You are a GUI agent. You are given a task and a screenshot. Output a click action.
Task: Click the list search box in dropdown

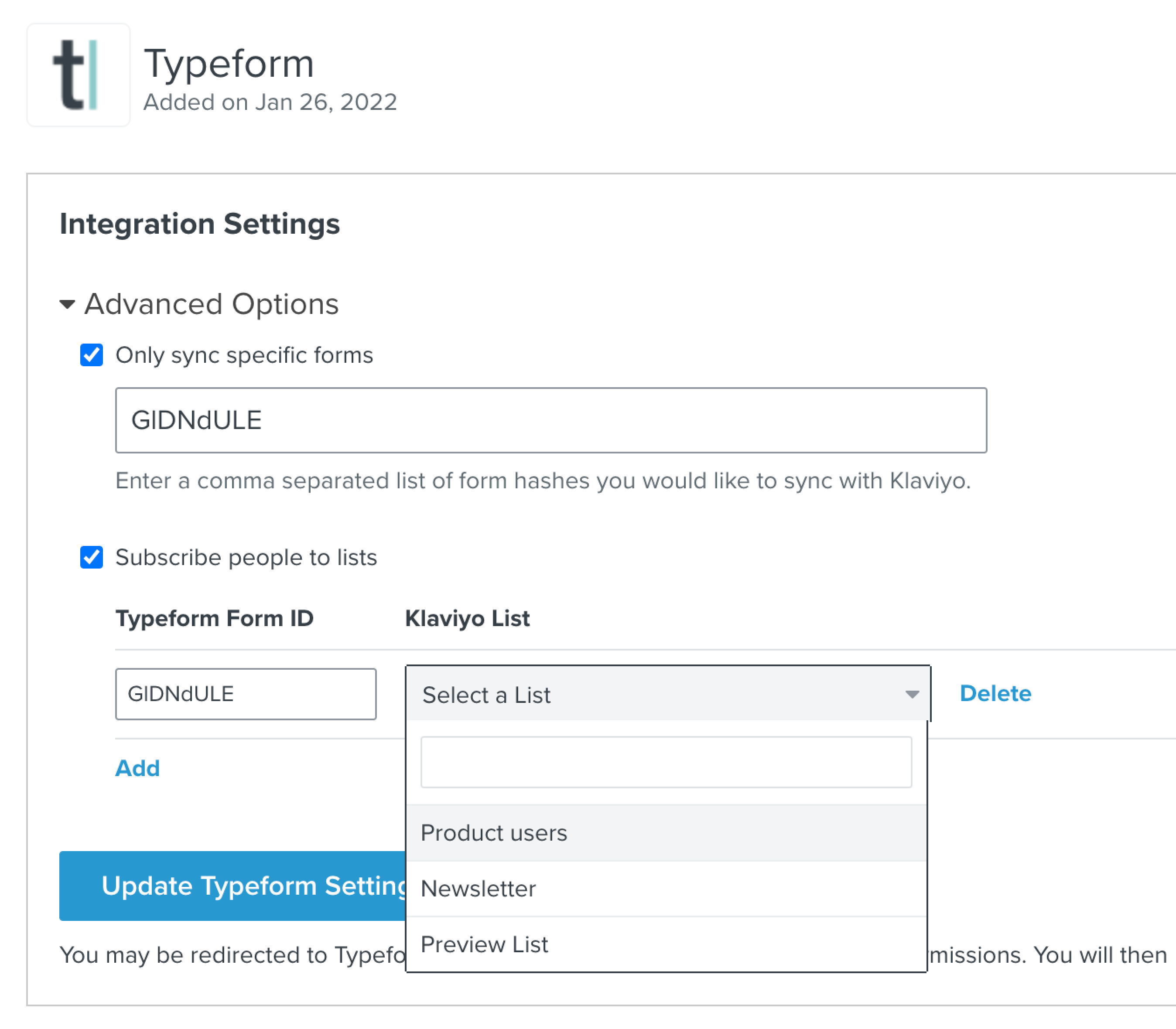coord(666,762)
